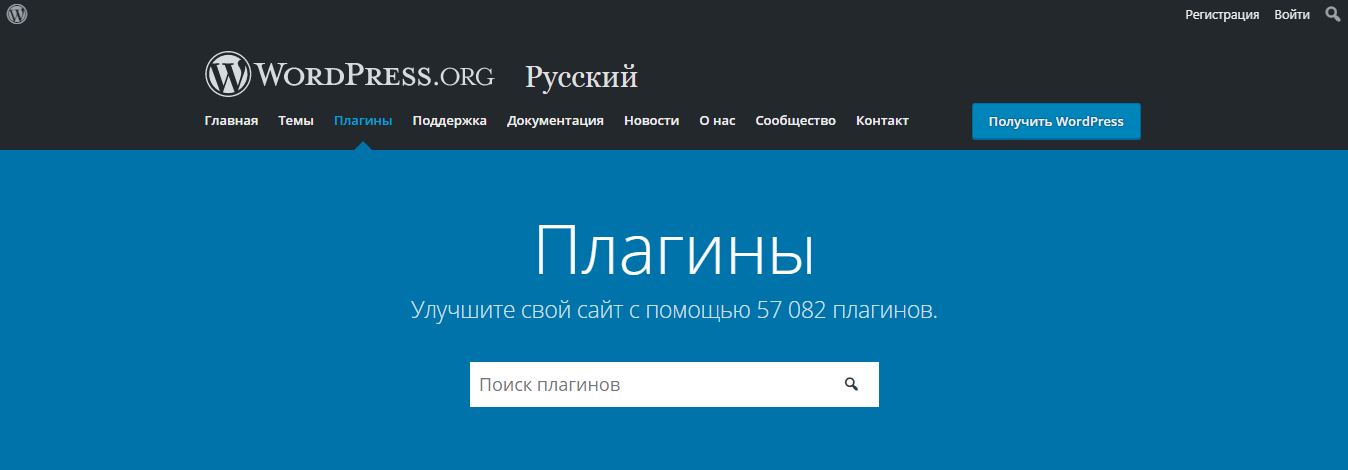
Task: Select the Плагины menu item
Action: (x=363, y=121)
